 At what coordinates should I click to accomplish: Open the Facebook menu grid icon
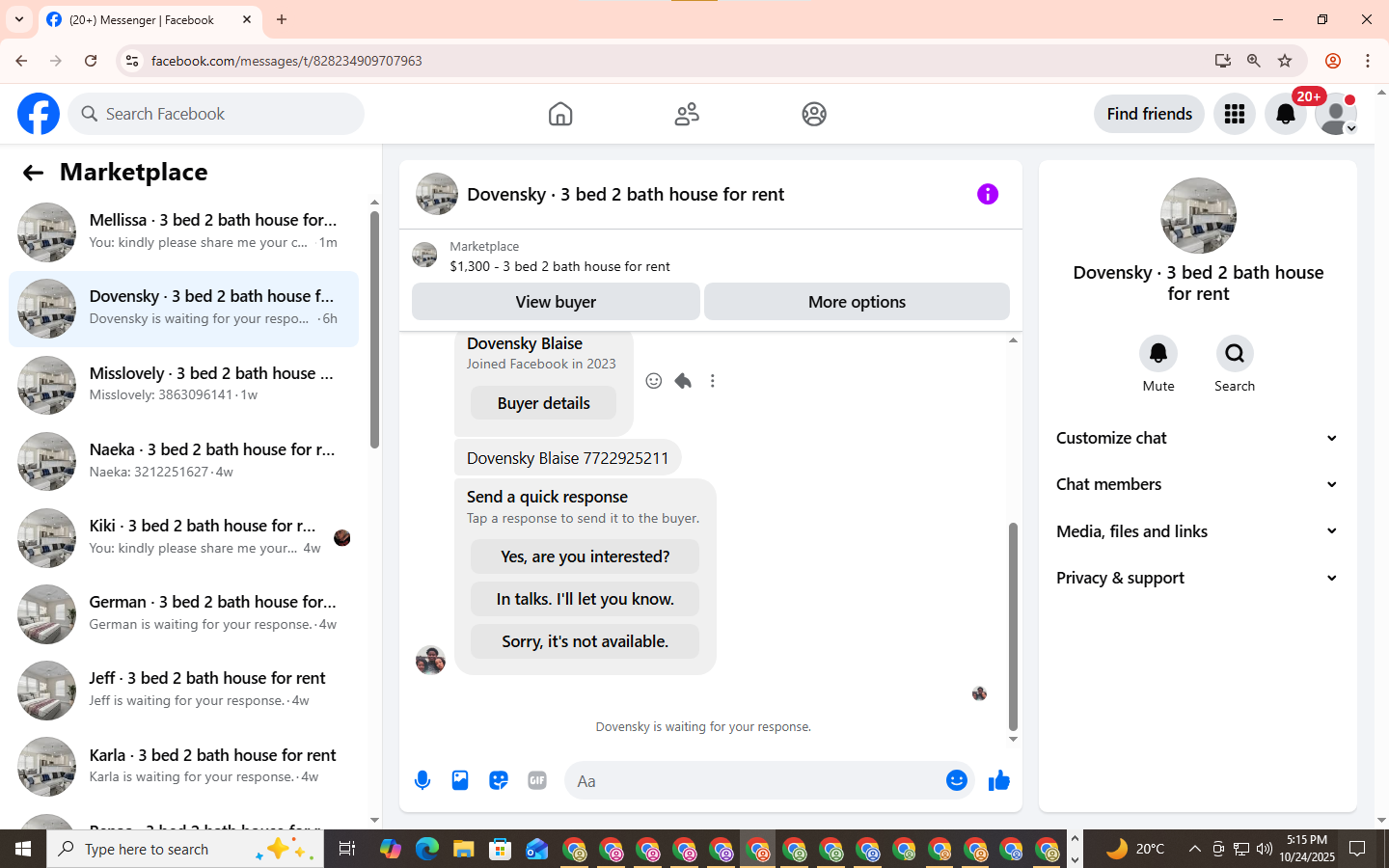pos(1235,114)
